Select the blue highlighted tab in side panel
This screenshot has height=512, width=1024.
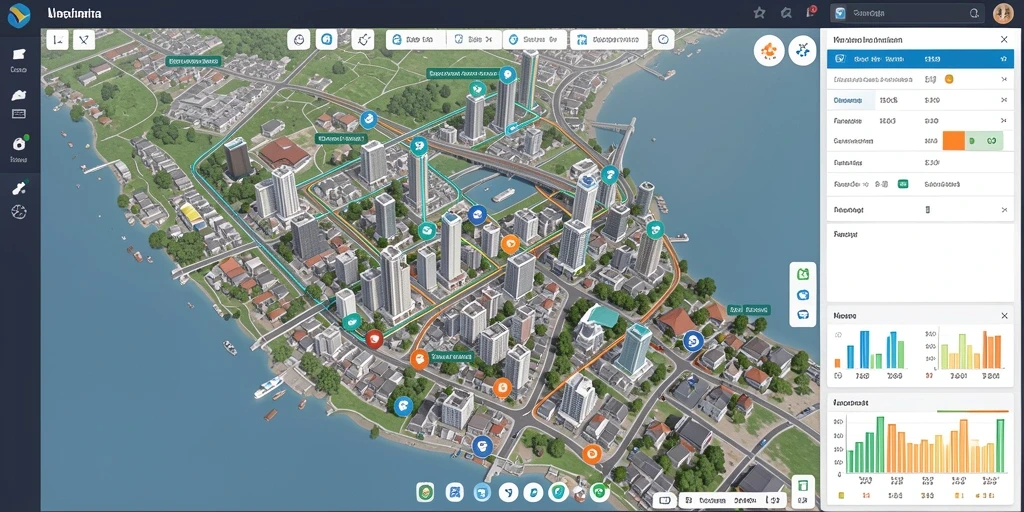coord(921,59)
